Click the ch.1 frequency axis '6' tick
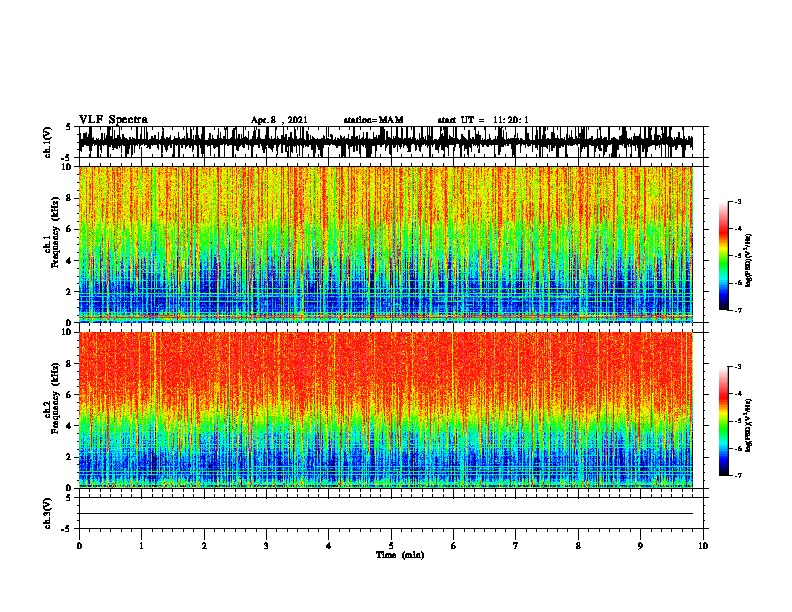This screenshot has width=792, height=612. [x=70, y=229]
